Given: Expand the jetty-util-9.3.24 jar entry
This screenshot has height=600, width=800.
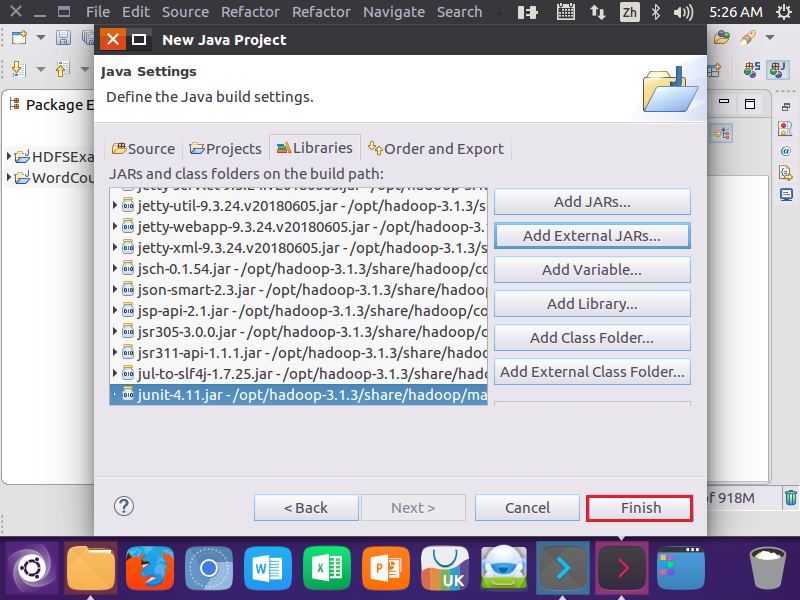Looking at the screenshot, I should coord(115,206).
